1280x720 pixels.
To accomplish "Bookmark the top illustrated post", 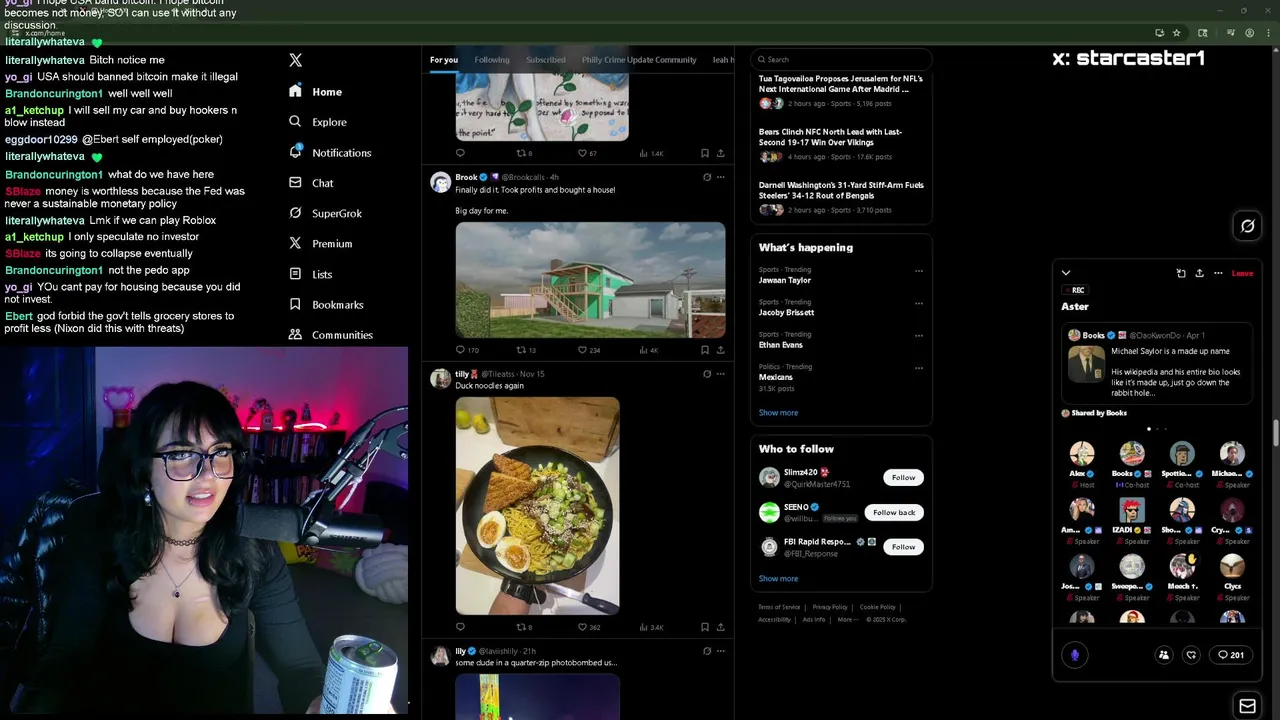I will [x=705, y=153].
